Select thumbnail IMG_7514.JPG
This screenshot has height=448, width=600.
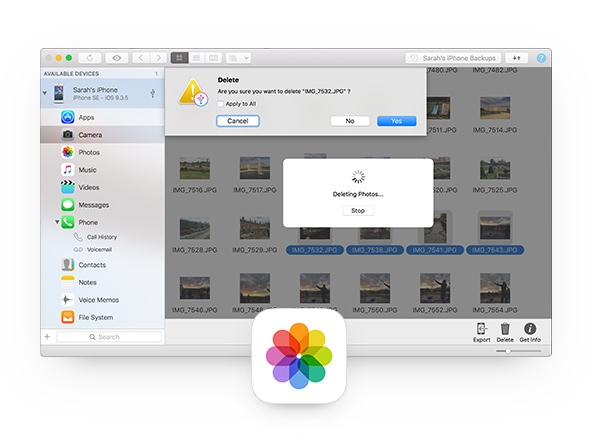[495, 108]
